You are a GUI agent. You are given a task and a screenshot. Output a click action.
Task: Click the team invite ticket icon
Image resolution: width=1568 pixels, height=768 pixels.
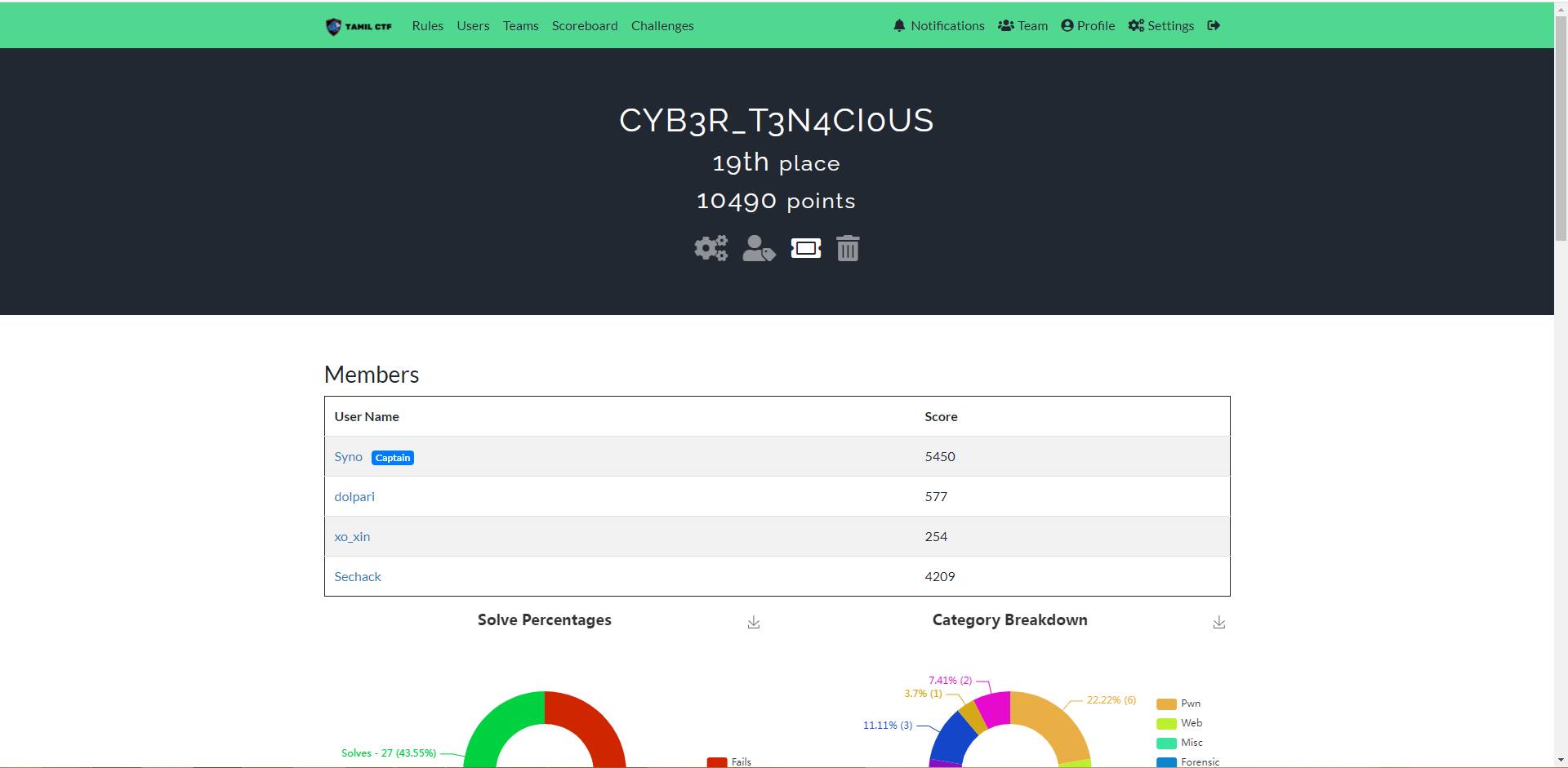coord(806,248)
